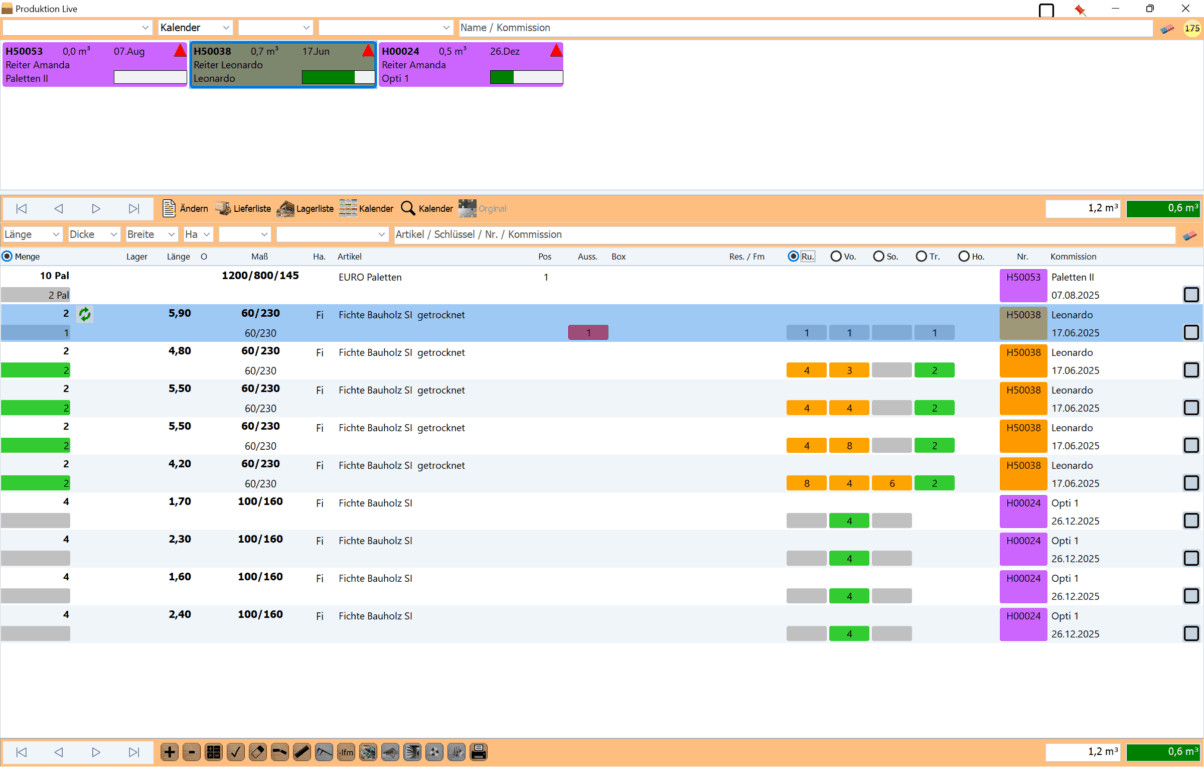Select the Vo. radio button
1204x767 pixels.
pyautogui.click(x=836, y=257)
